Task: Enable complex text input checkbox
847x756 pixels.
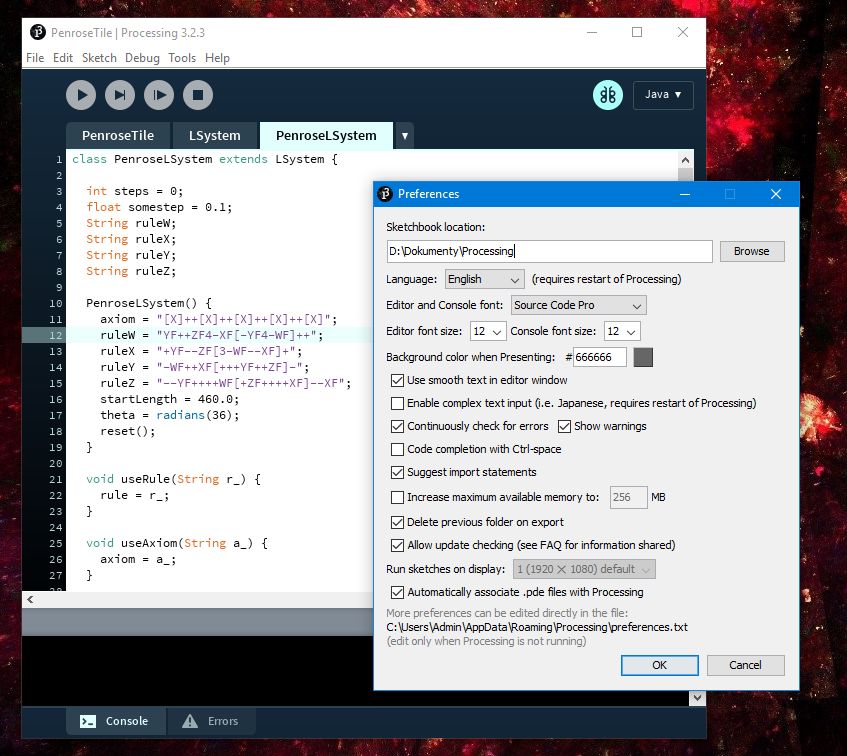Action: (x=397, y=403)
